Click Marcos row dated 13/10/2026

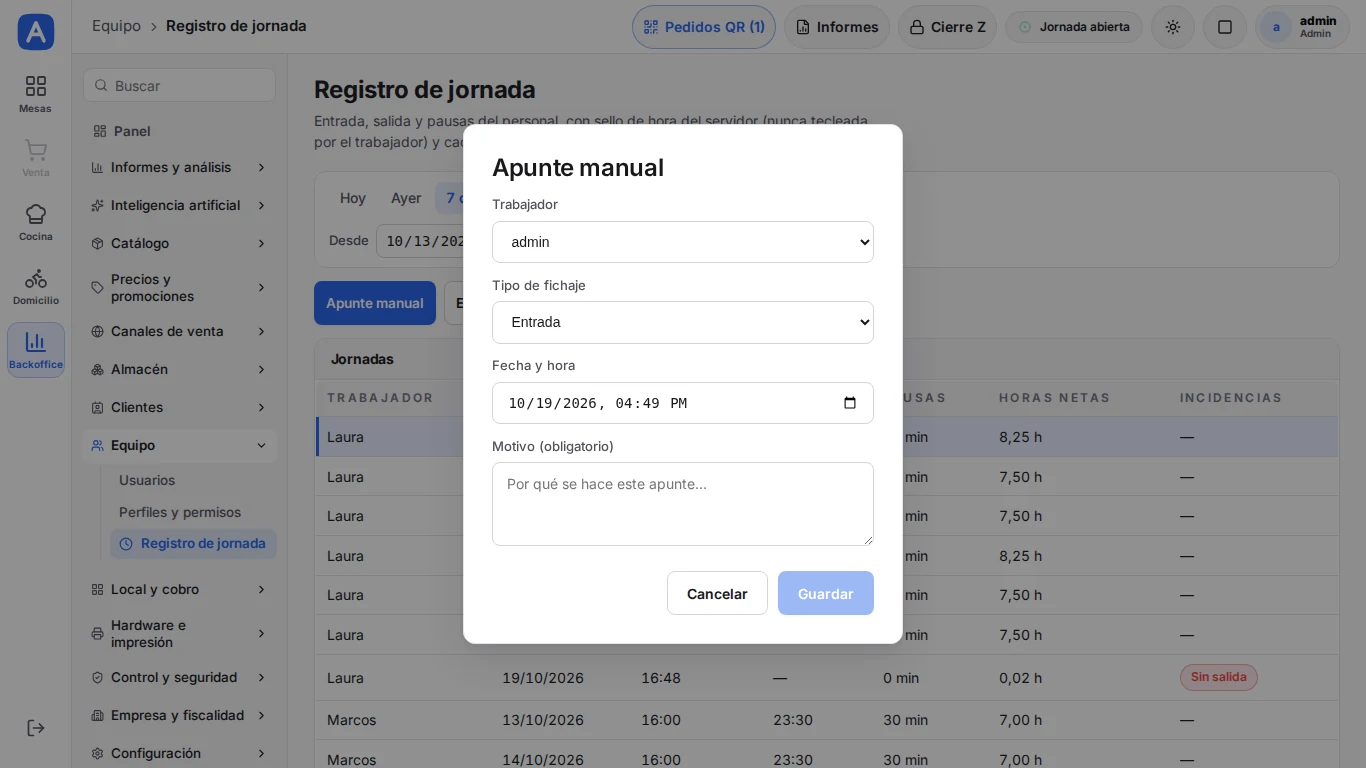[x=827, y=720]
